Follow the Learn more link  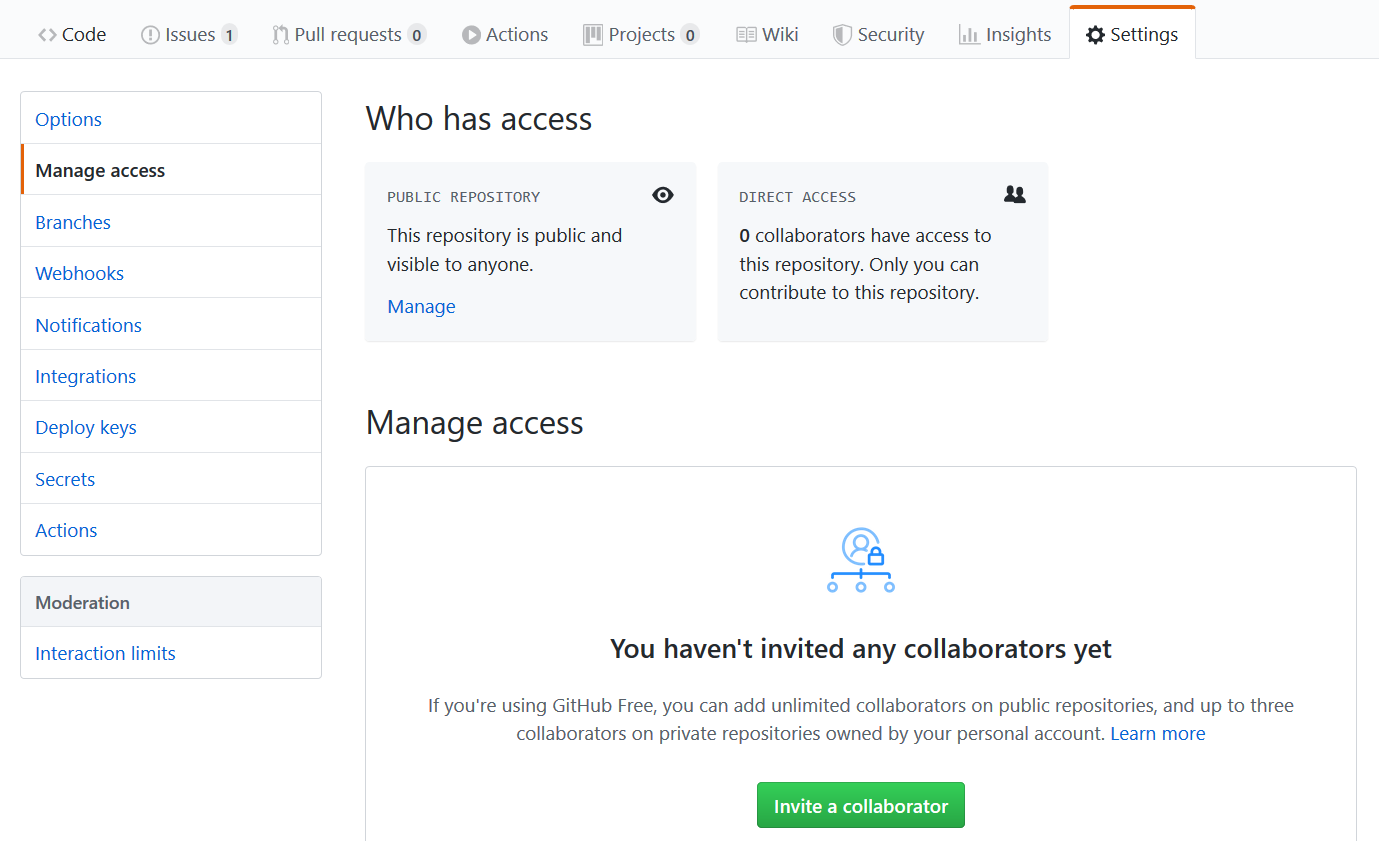pos(1158,733)
